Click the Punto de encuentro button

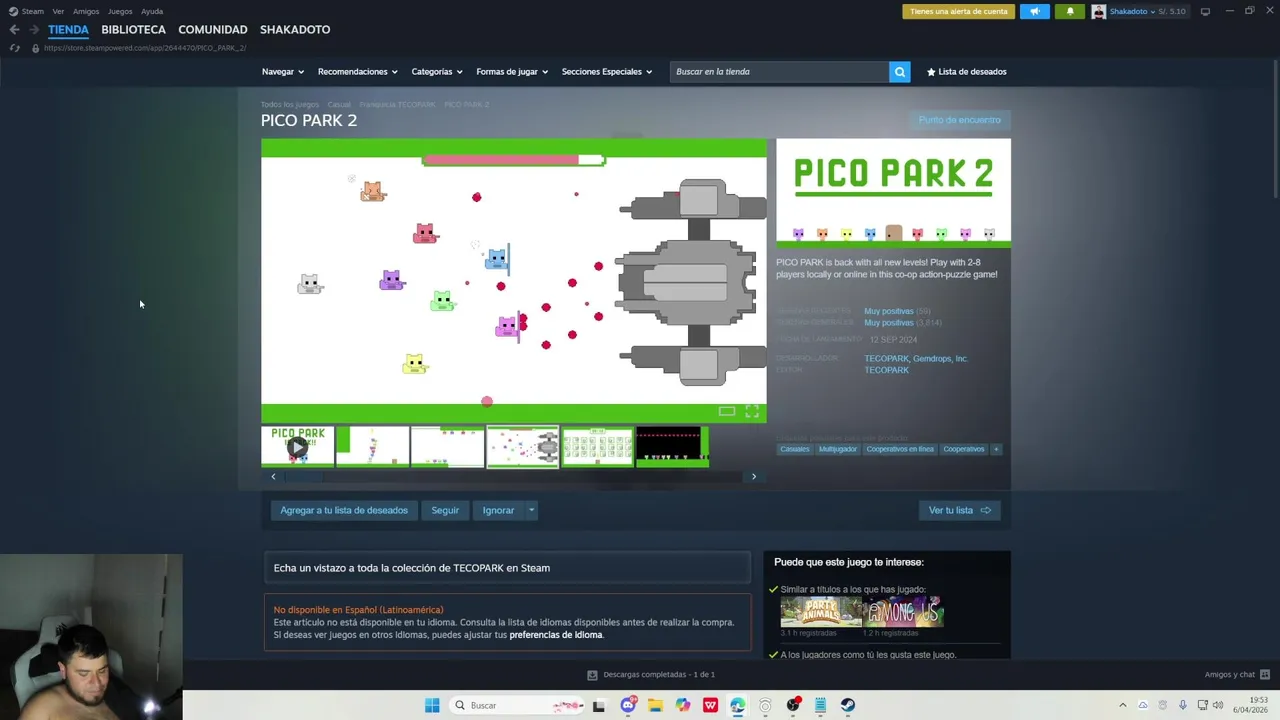[x=959, y=120]
